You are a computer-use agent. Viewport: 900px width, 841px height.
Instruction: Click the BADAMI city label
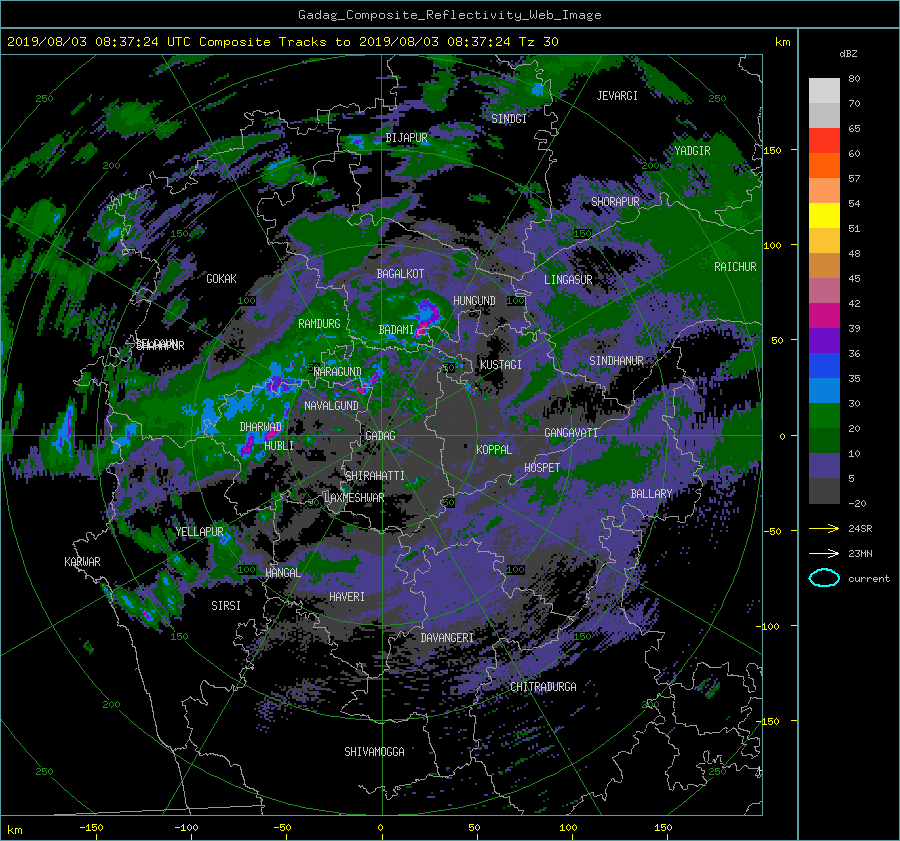396,330
